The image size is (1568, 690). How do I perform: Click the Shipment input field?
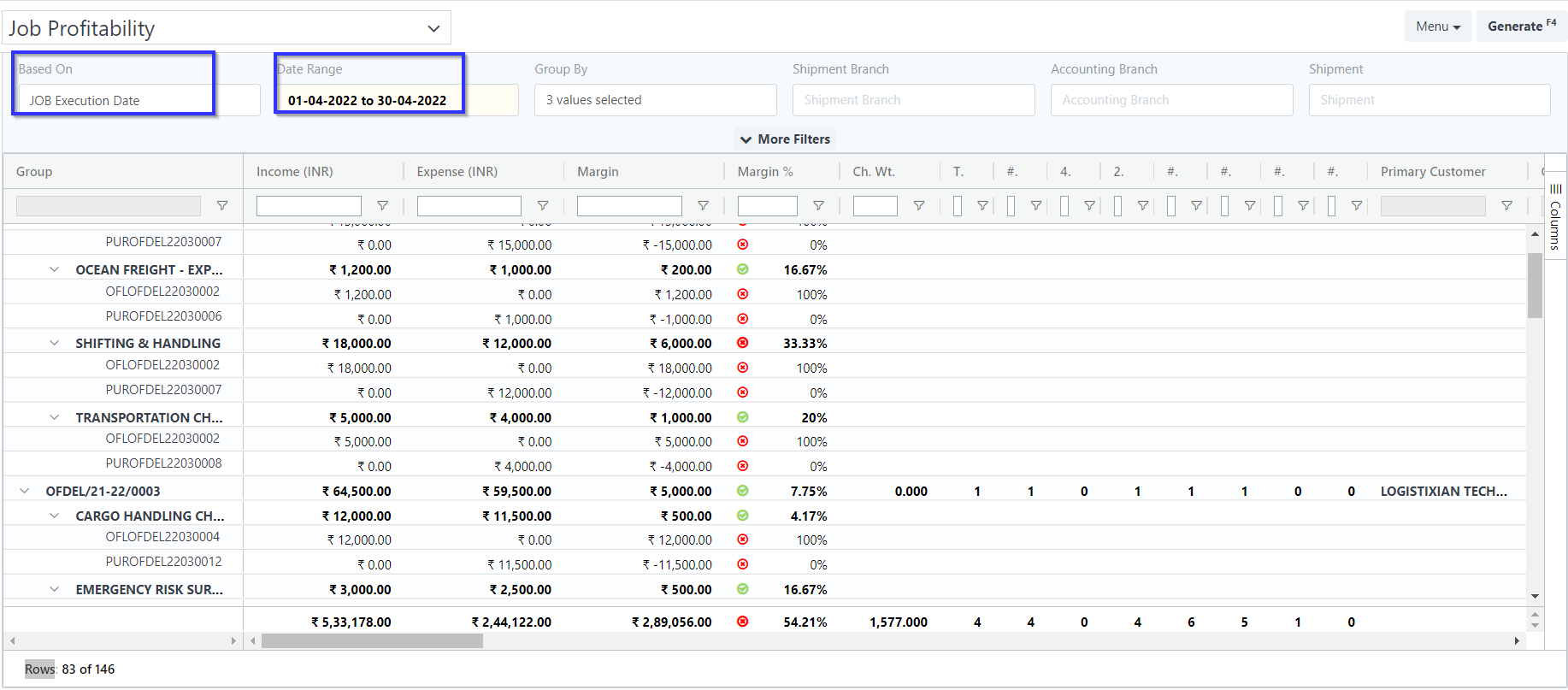point(1429,100)
